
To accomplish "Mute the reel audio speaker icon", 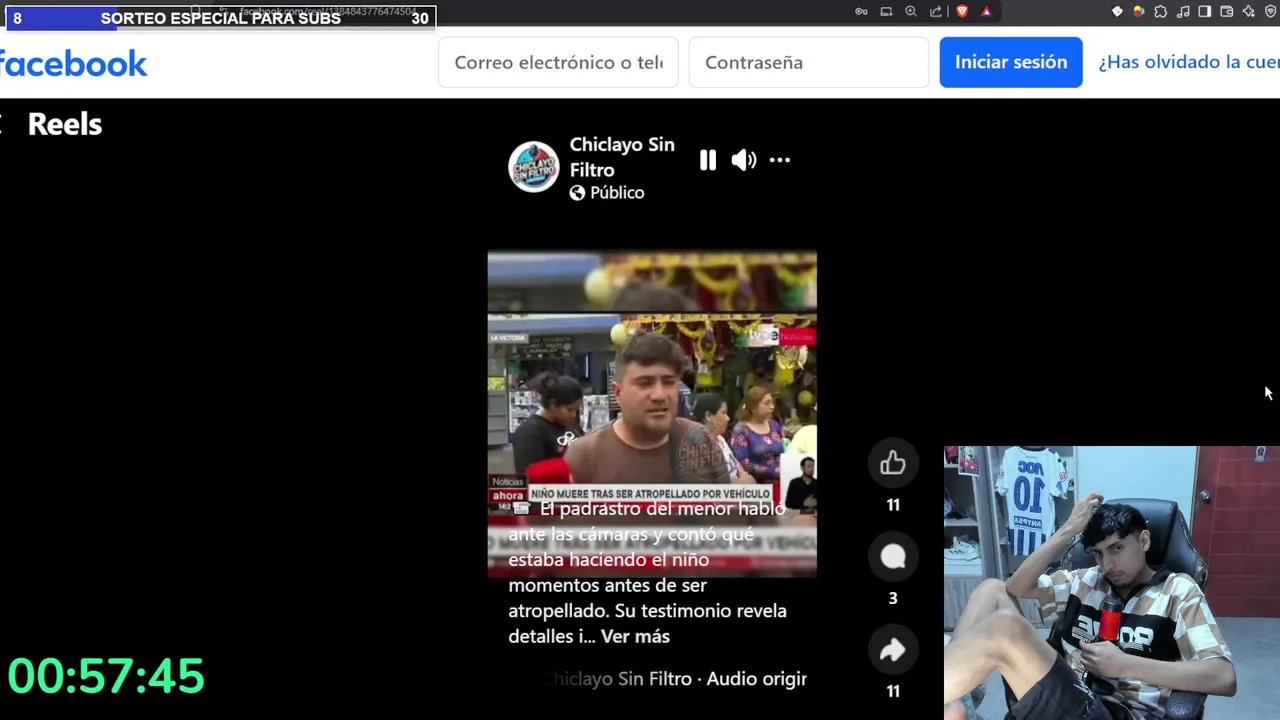I will point(743,160).
